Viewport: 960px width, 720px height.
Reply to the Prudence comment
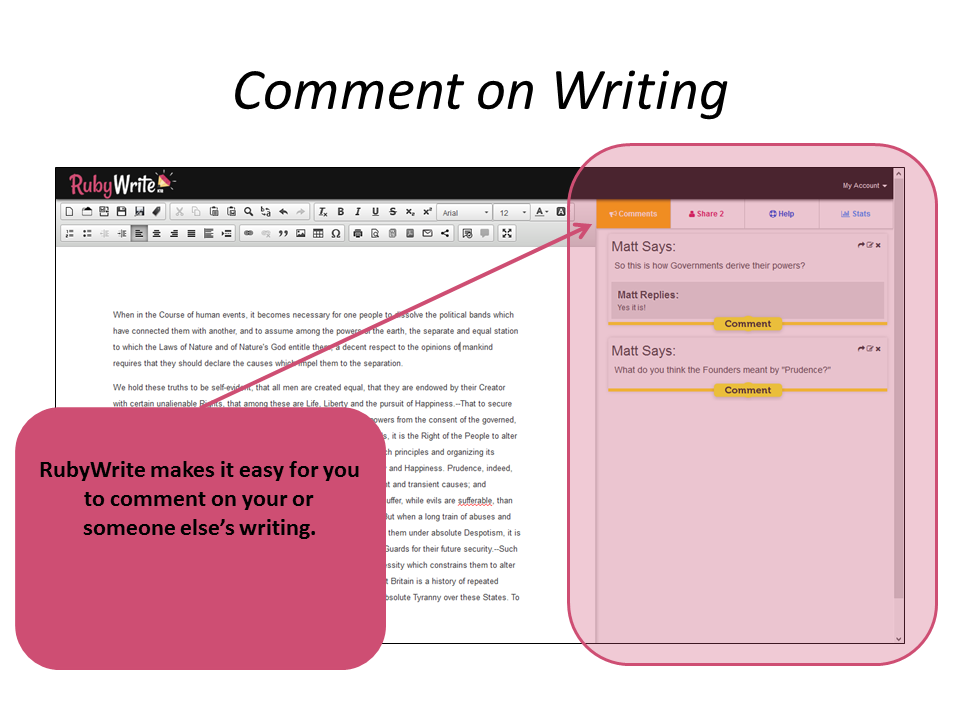[x=861, y=348]
